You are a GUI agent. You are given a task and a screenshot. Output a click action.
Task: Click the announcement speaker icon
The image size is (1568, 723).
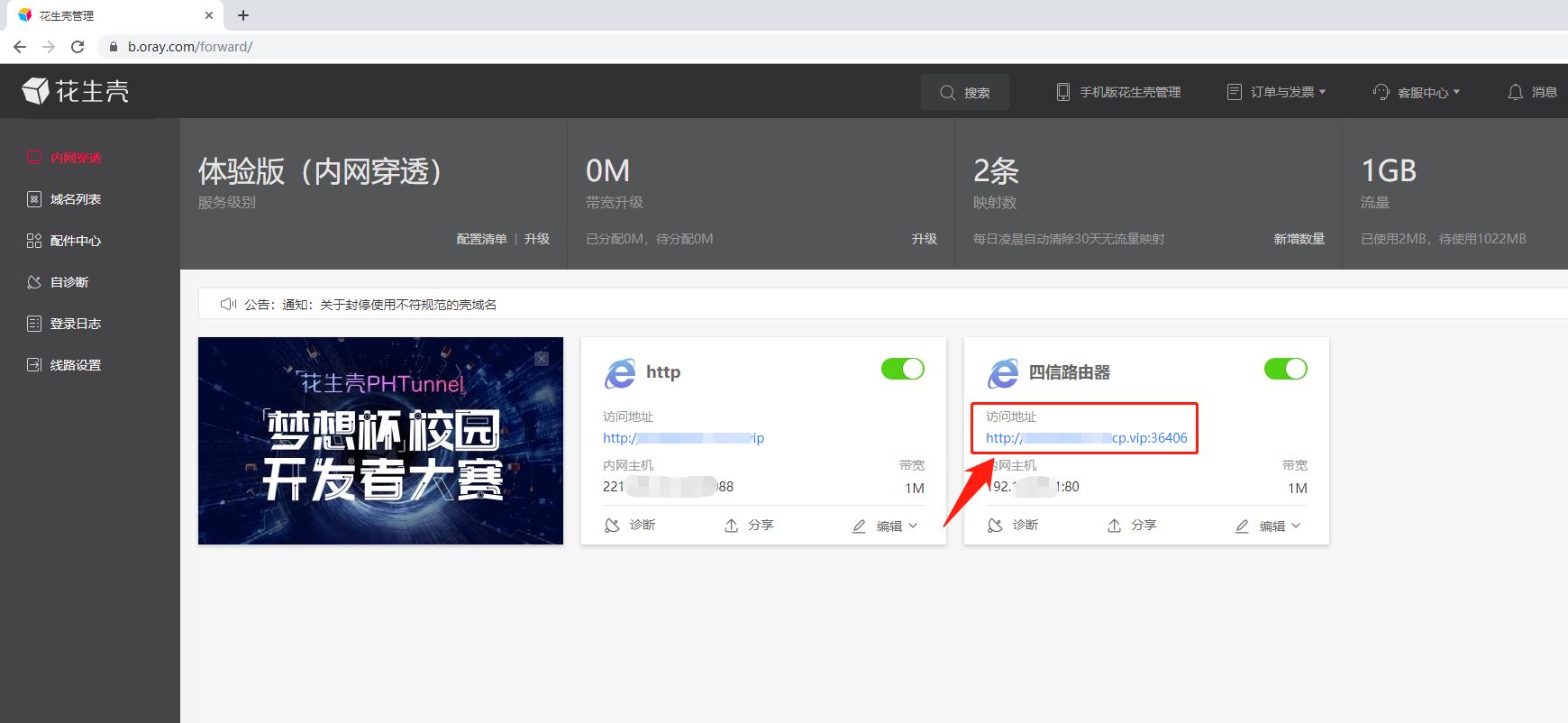point(228,305)
